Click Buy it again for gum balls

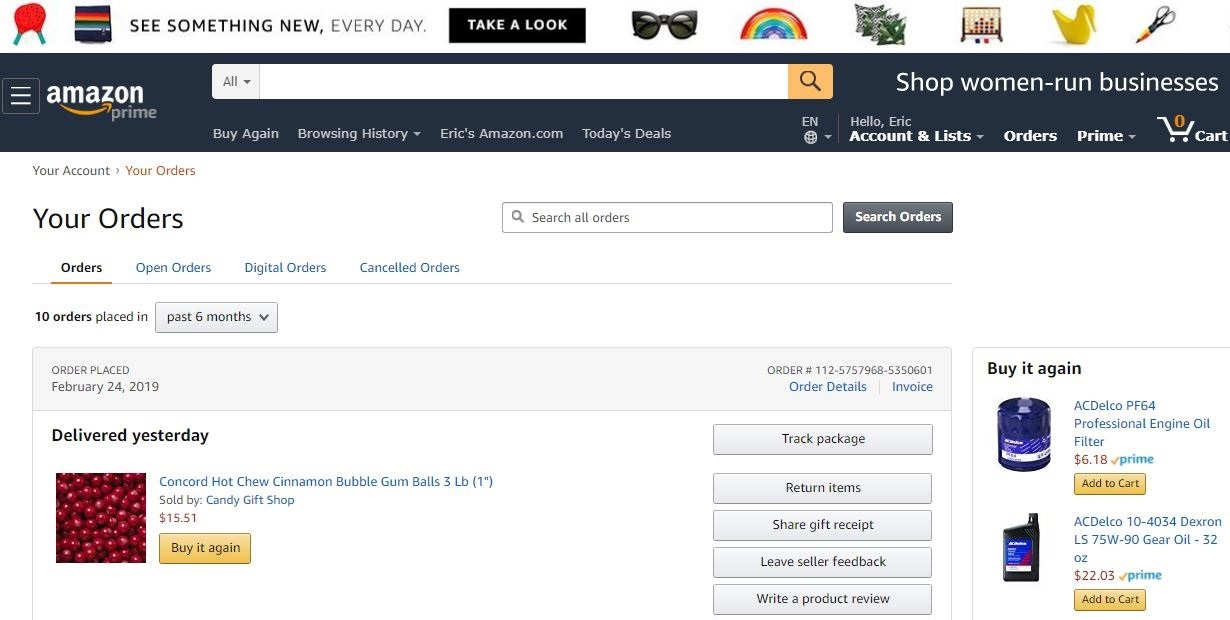205,548
